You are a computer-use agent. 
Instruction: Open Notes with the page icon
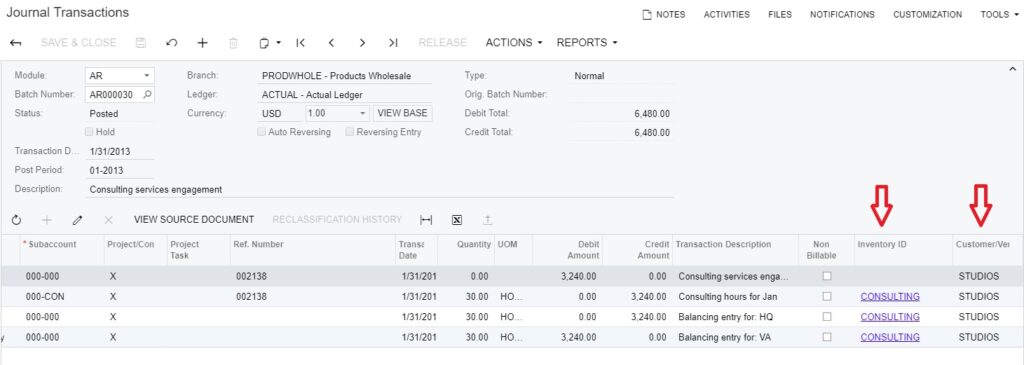(x=647, y=14)
